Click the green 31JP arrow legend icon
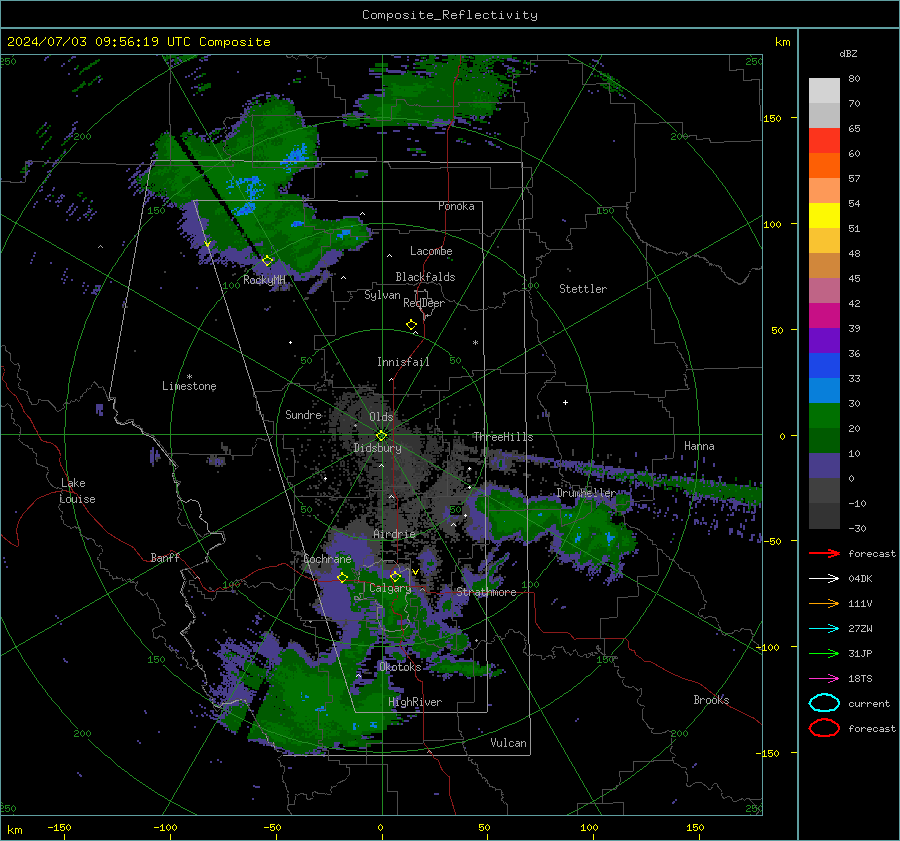 [824, 653]
